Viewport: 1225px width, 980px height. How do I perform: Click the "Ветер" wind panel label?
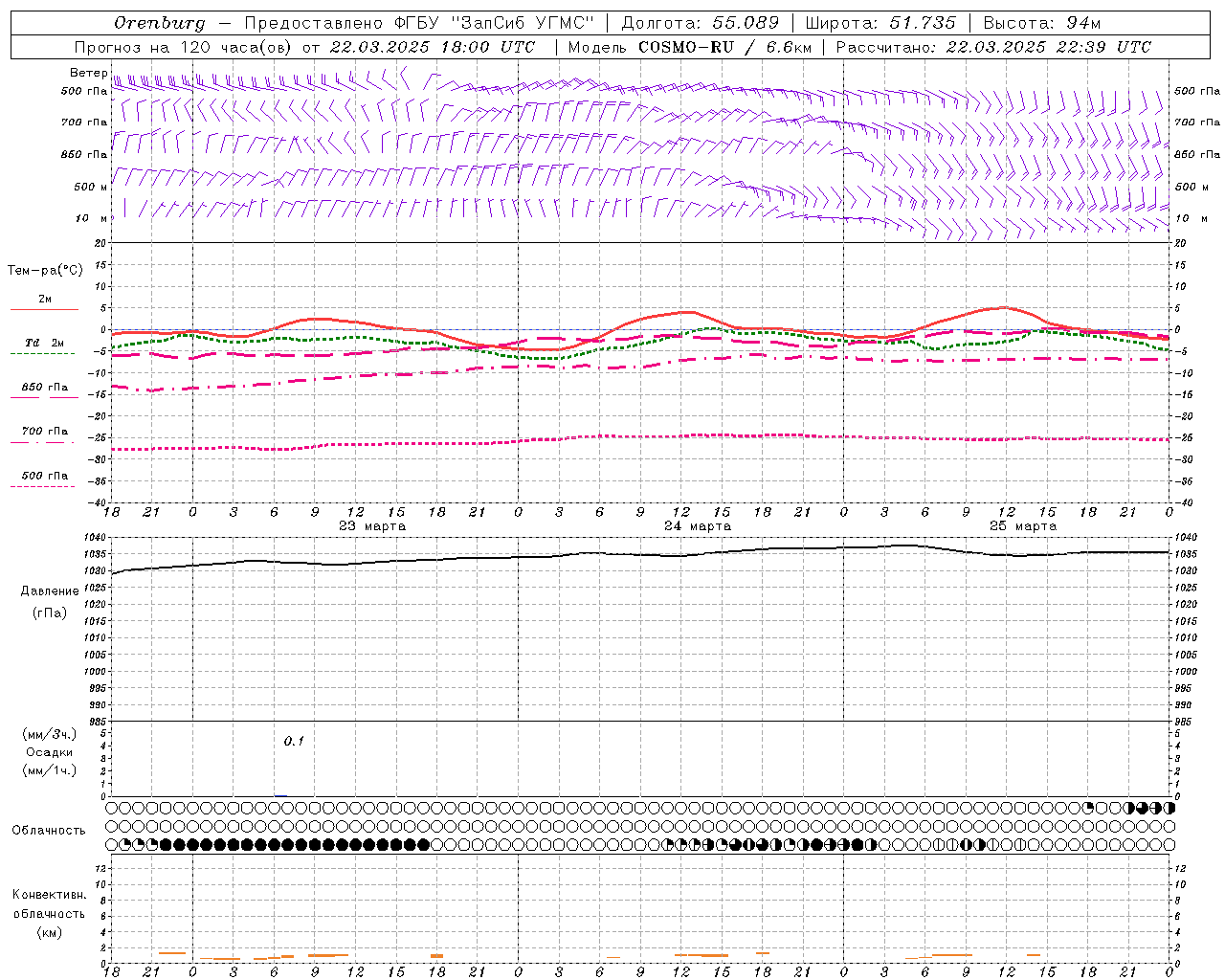pyautogui.click(x=89, y=73)
